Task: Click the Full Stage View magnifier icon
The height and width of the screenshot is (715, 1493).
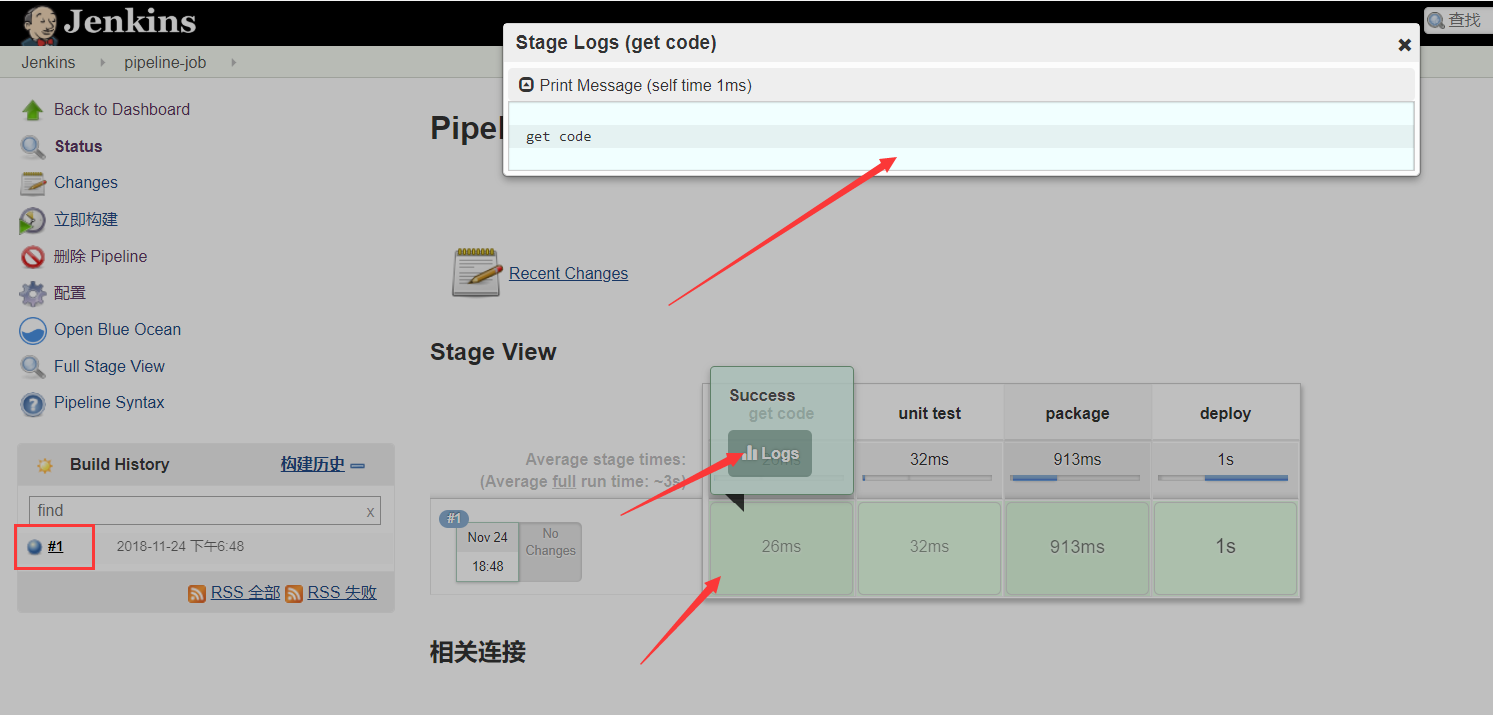Action: pos(32,366)
